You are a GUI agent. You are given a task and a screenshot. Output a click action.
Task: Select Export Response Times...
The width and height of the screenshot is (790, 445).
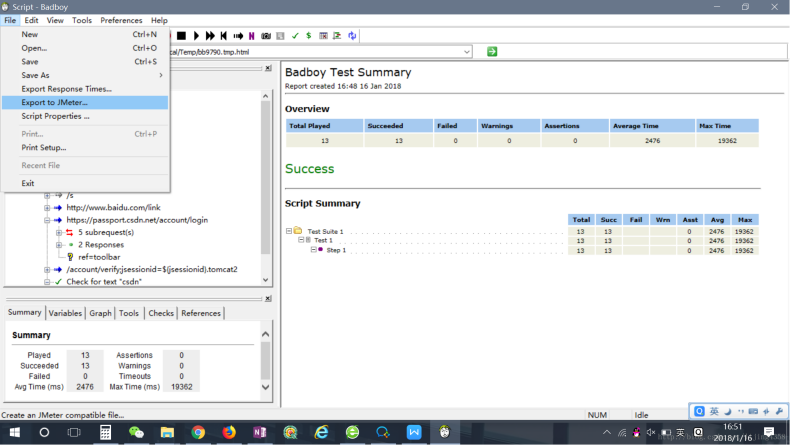[x=85, y=89]
